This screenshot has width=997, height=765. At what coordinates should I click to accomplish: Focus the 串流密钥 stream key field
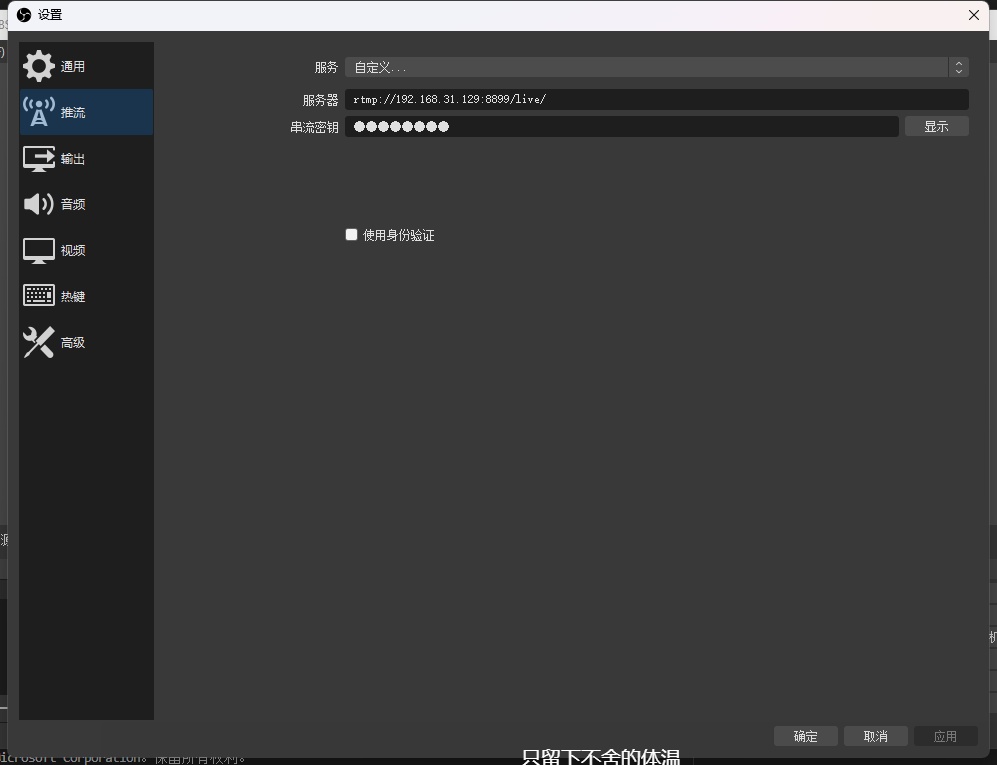[621, 126]
